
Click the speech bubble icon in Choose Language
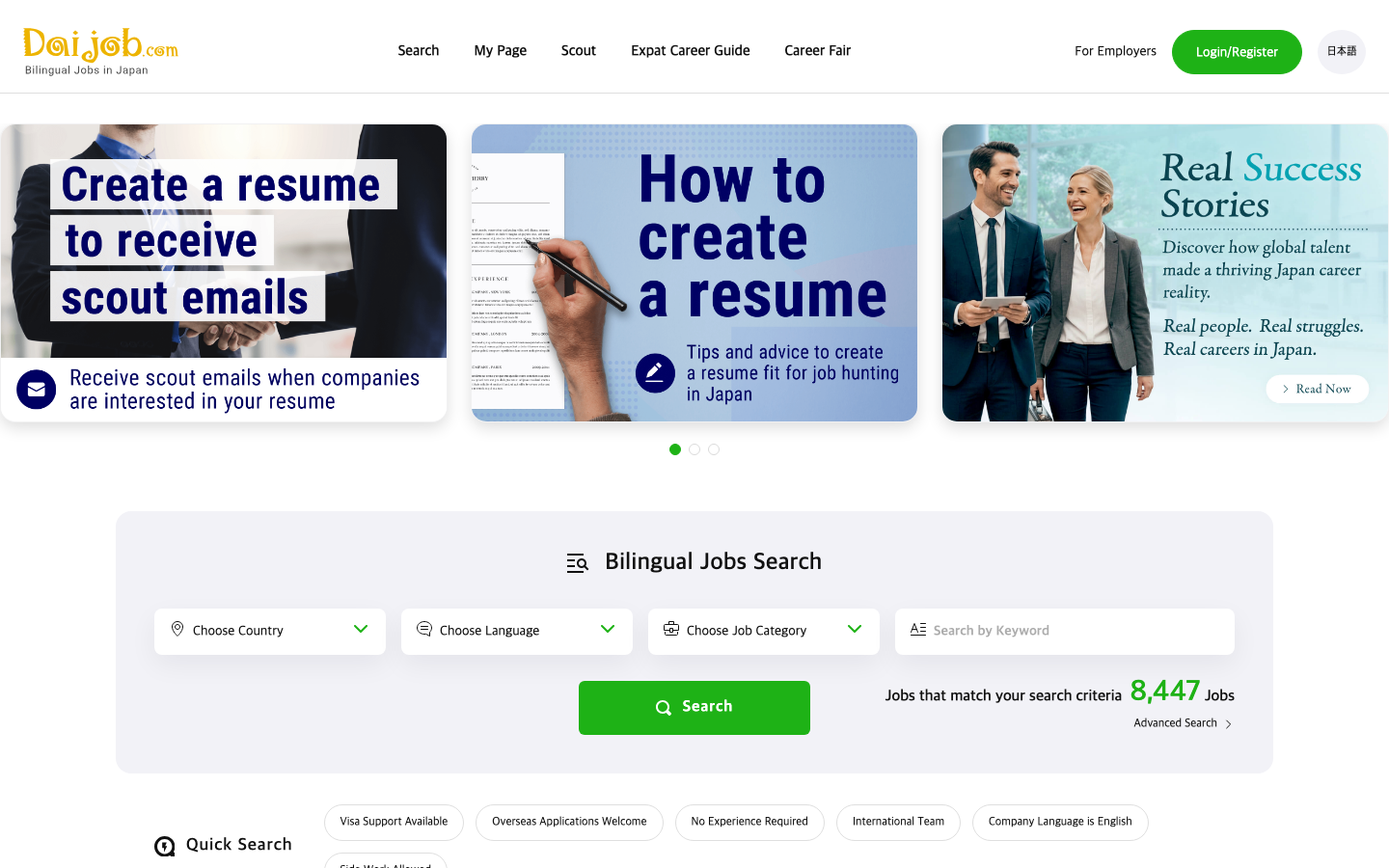pyautogui.click(x=424, y=629)
